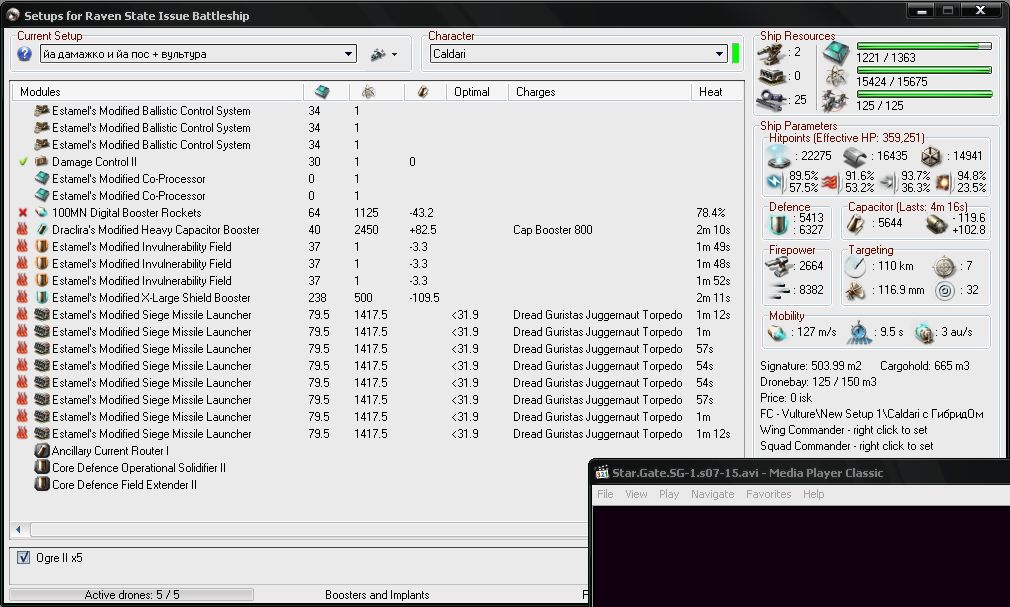The image size is (1010, 607).
Task: Click the turret hardpoints icon in Ship Resources
Action: click(771, 52)
